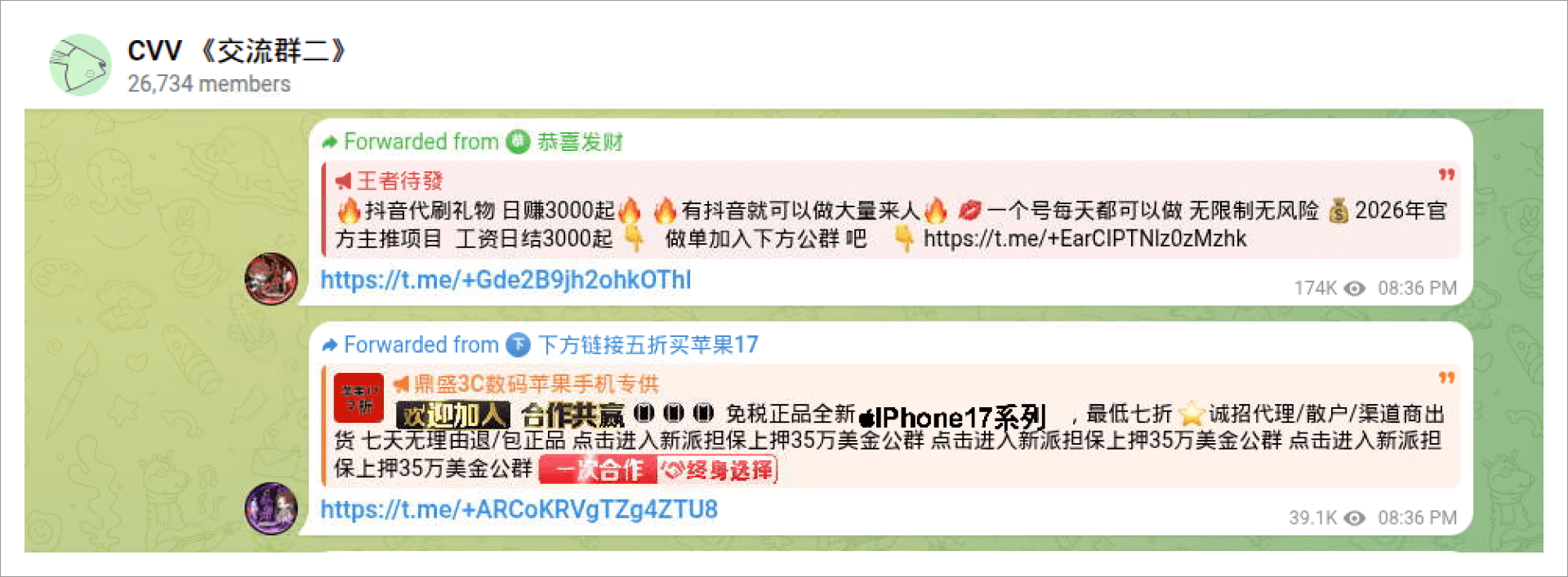Open the 恭喜发财 forwarded channel icon

click(518, 142)
